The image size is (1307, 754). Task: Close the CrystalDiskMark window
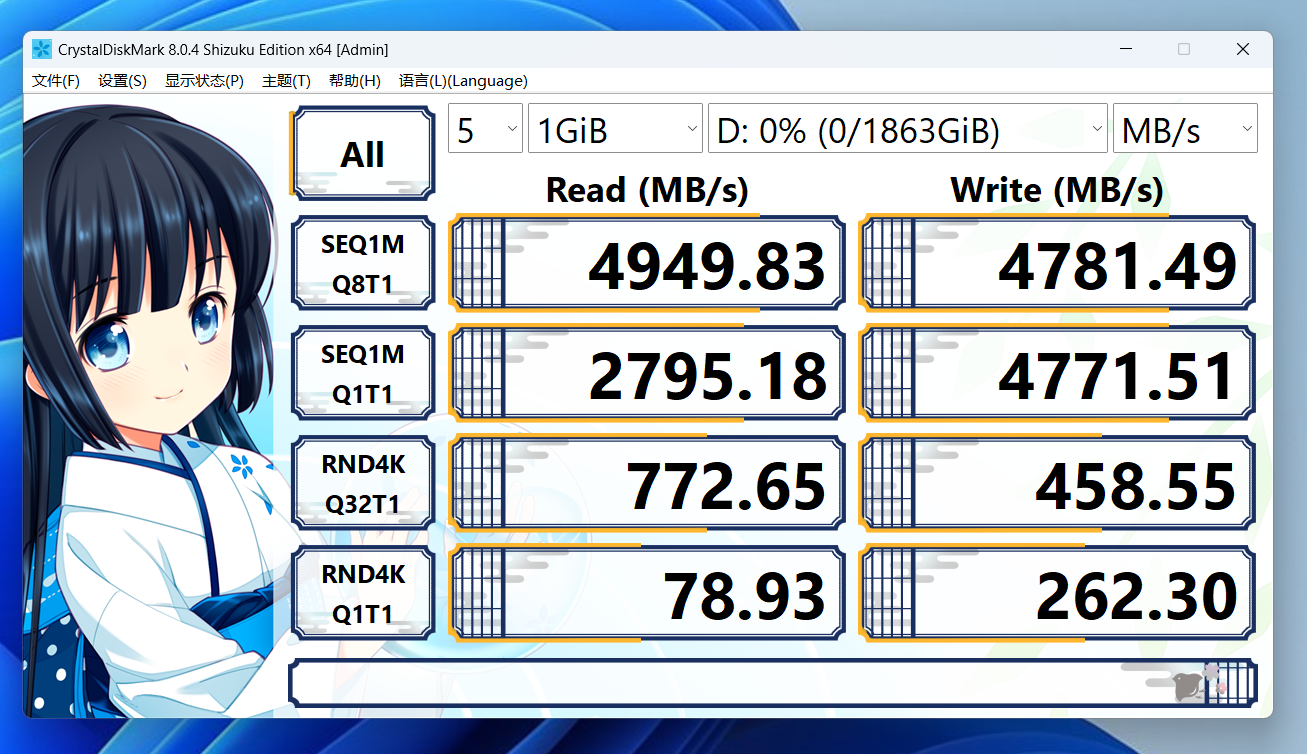(x=1243, y=49)
